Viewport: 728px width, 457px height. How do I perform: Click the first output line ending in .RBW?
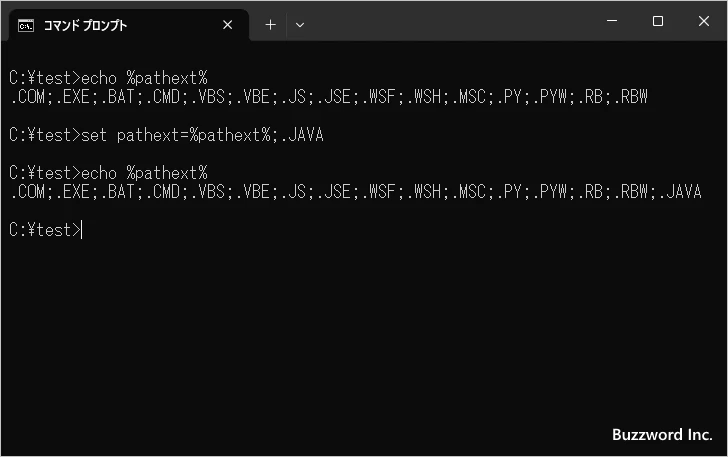click(x=328, y=97)
